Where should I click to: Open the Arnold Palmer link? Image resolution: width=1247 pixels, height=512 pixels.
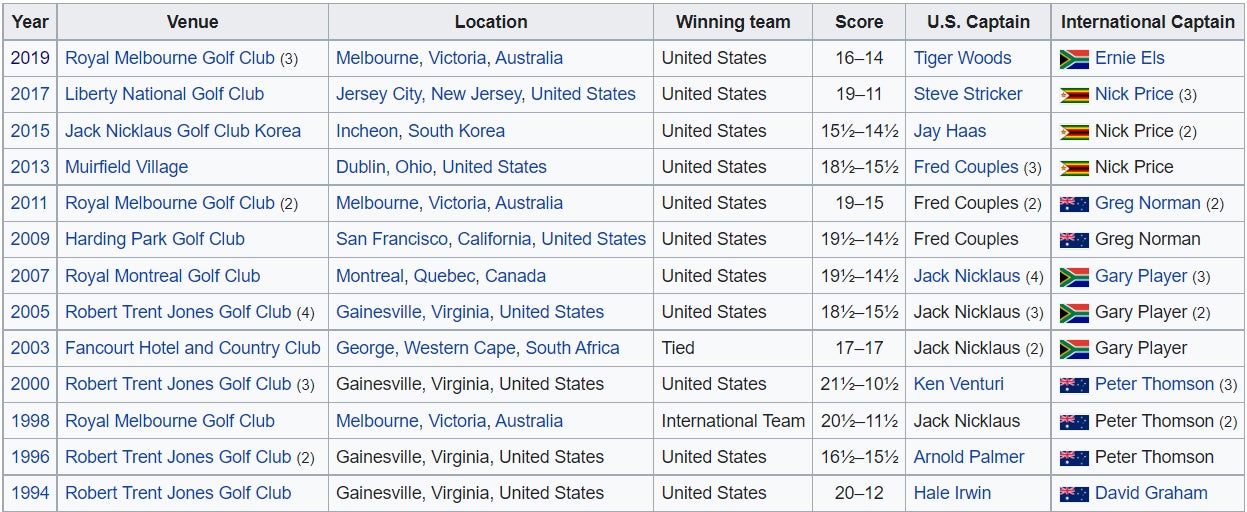[x=968, y=457]
